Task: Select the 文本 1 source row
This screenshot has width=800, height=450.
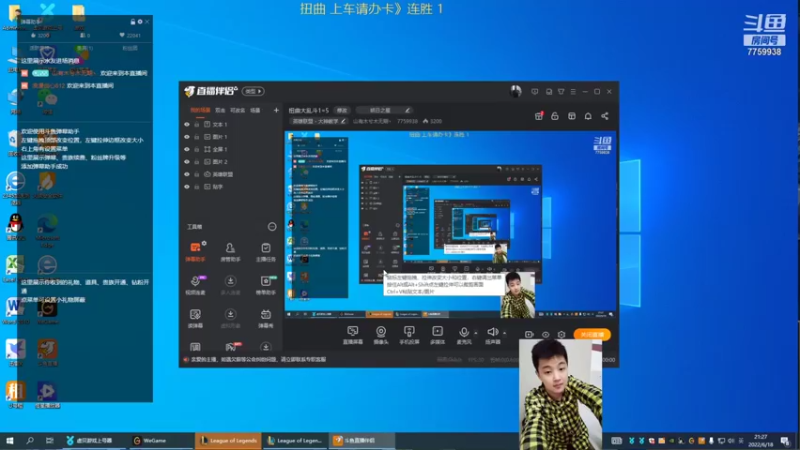Action: point(231,124)
